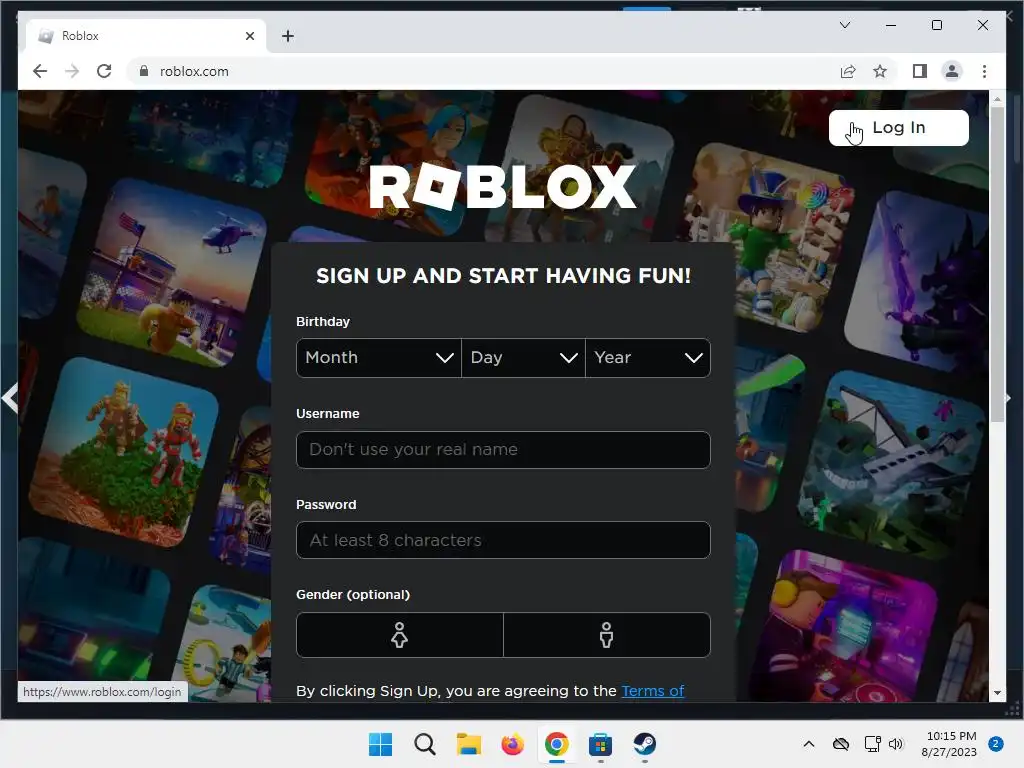Click the ROBLOX logo
This screenshot has height=768, width=1024.
(502, 187)
